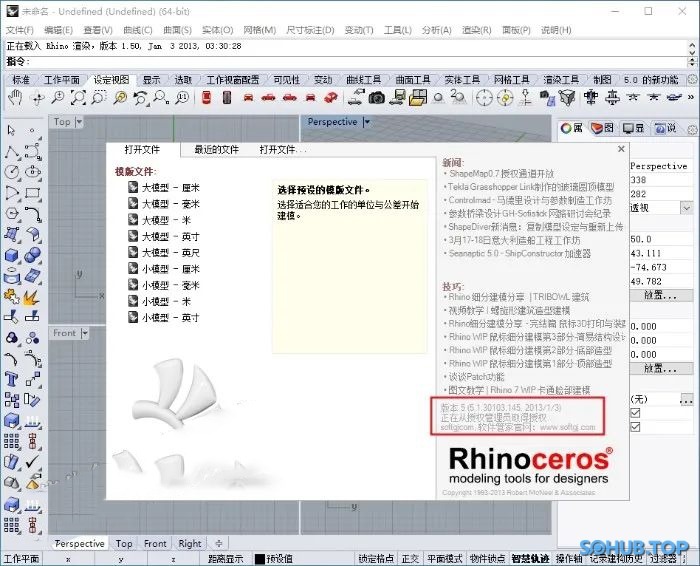Click the Boolean union spheres icon

pos(33,255)
